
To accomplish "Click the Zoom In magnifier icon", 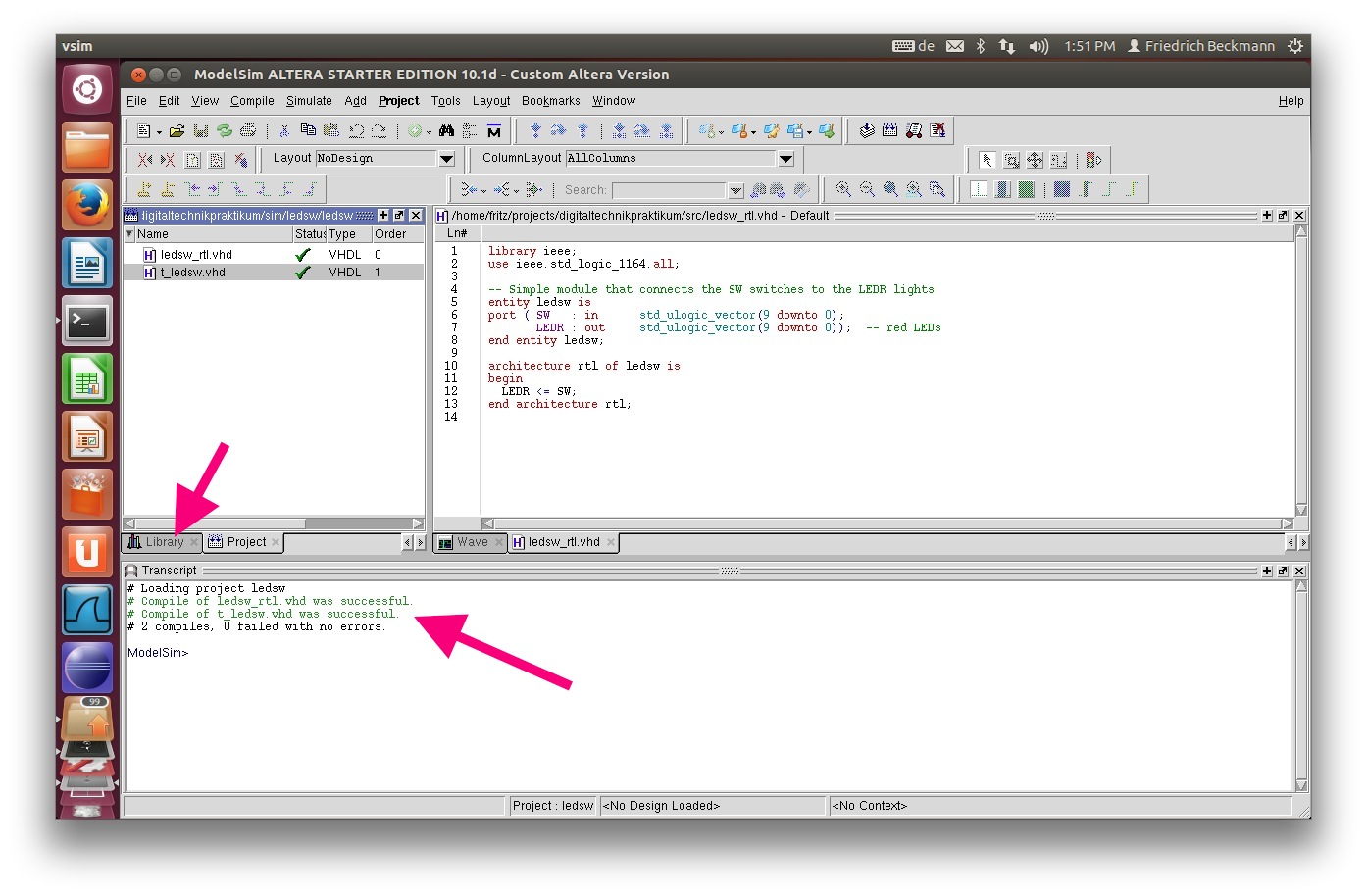I will 843,189.
